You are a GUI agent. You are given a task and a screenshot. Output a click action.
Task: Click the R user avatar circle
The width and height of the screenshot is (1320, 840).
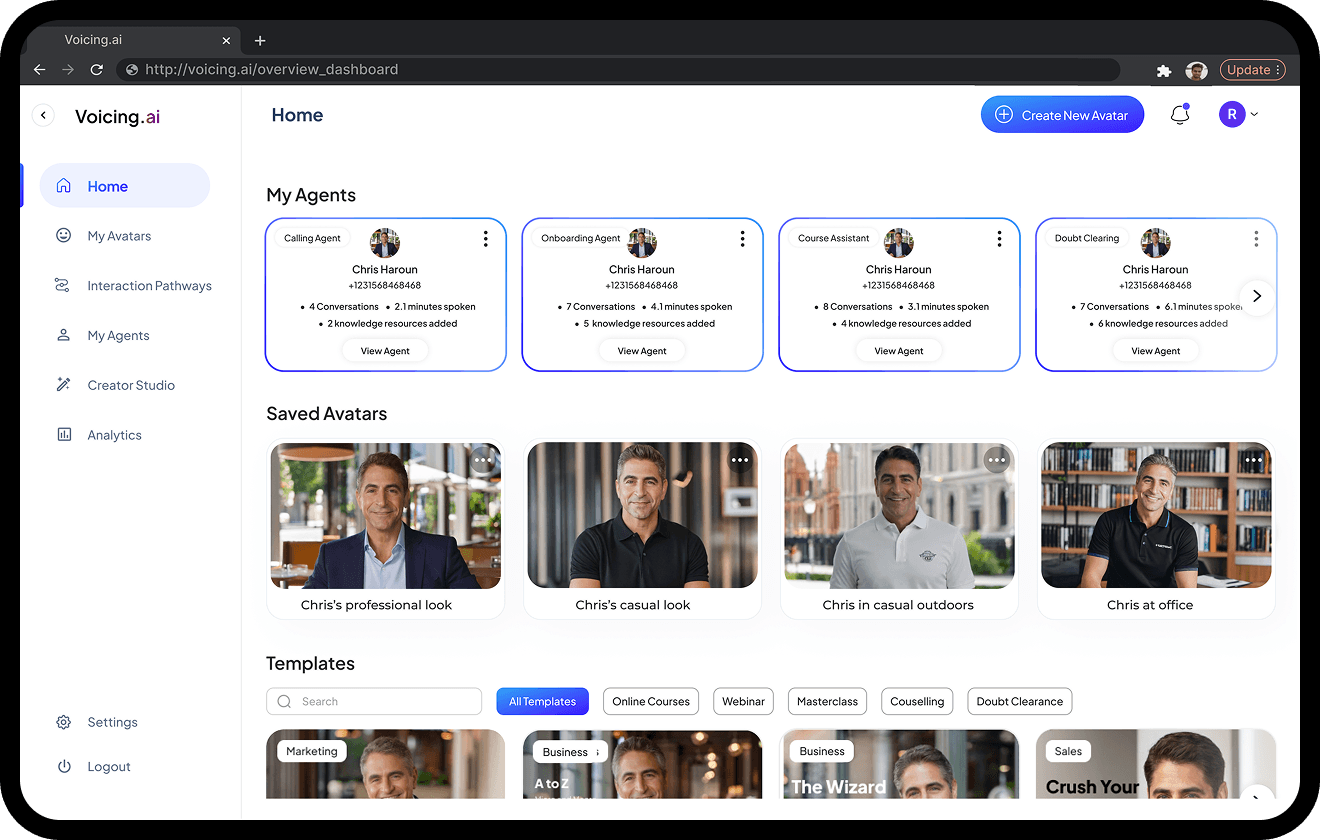[1231, 115]
